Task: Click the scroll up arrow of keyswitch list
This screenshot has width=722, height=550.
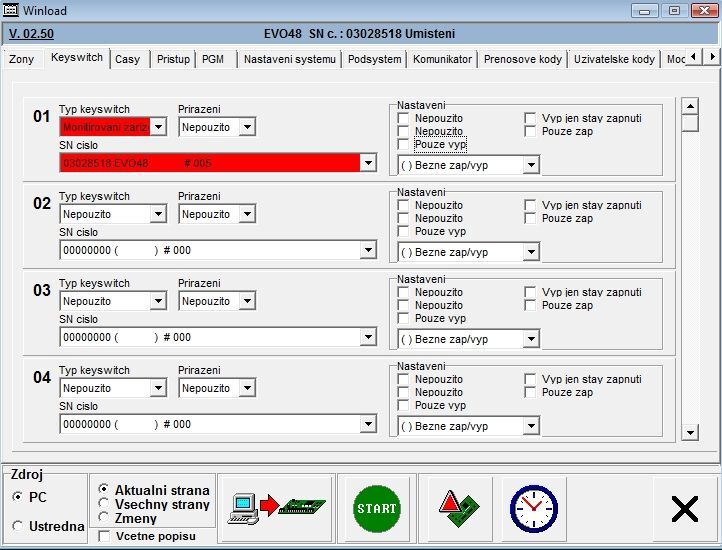Action: point(690,106)
